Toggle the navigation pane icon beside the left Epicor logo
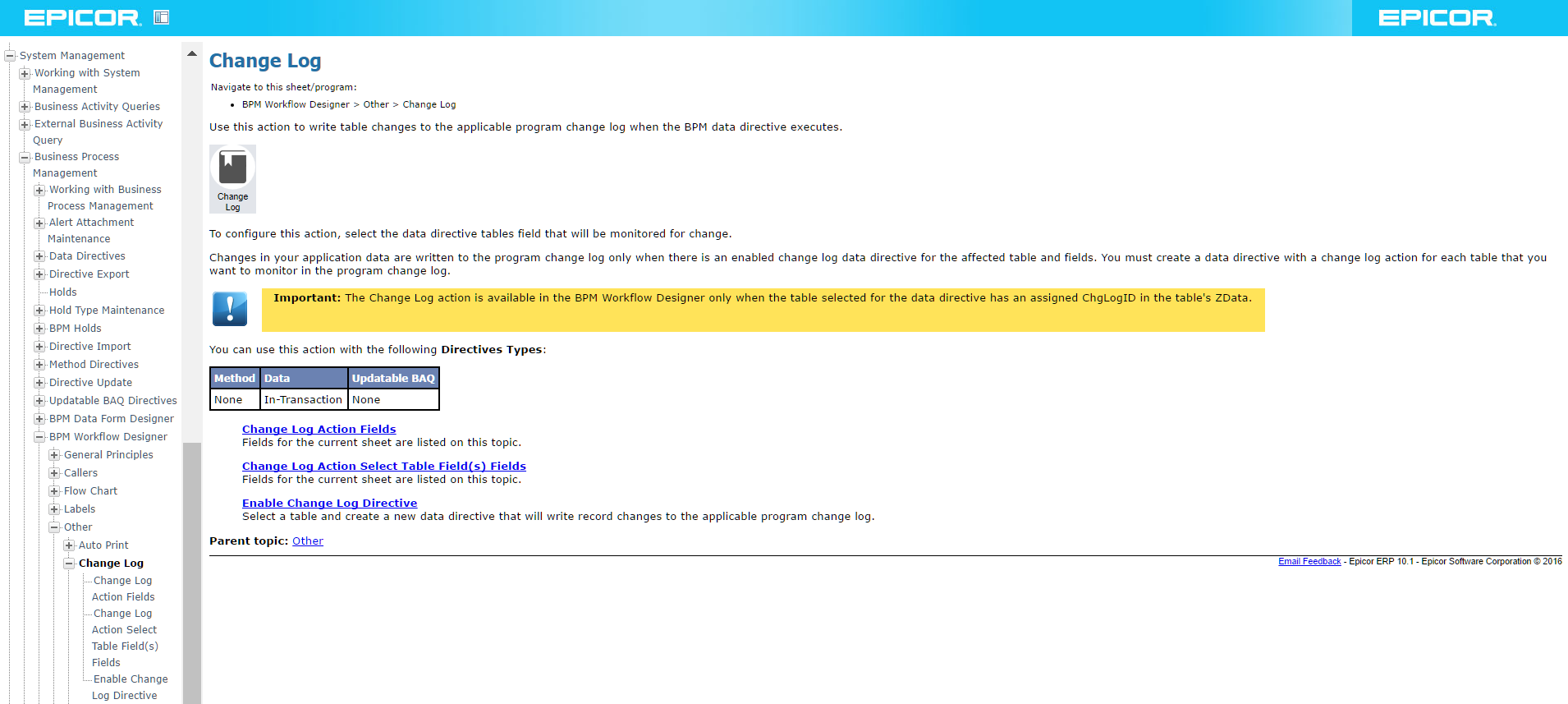 tap(162, 17)
